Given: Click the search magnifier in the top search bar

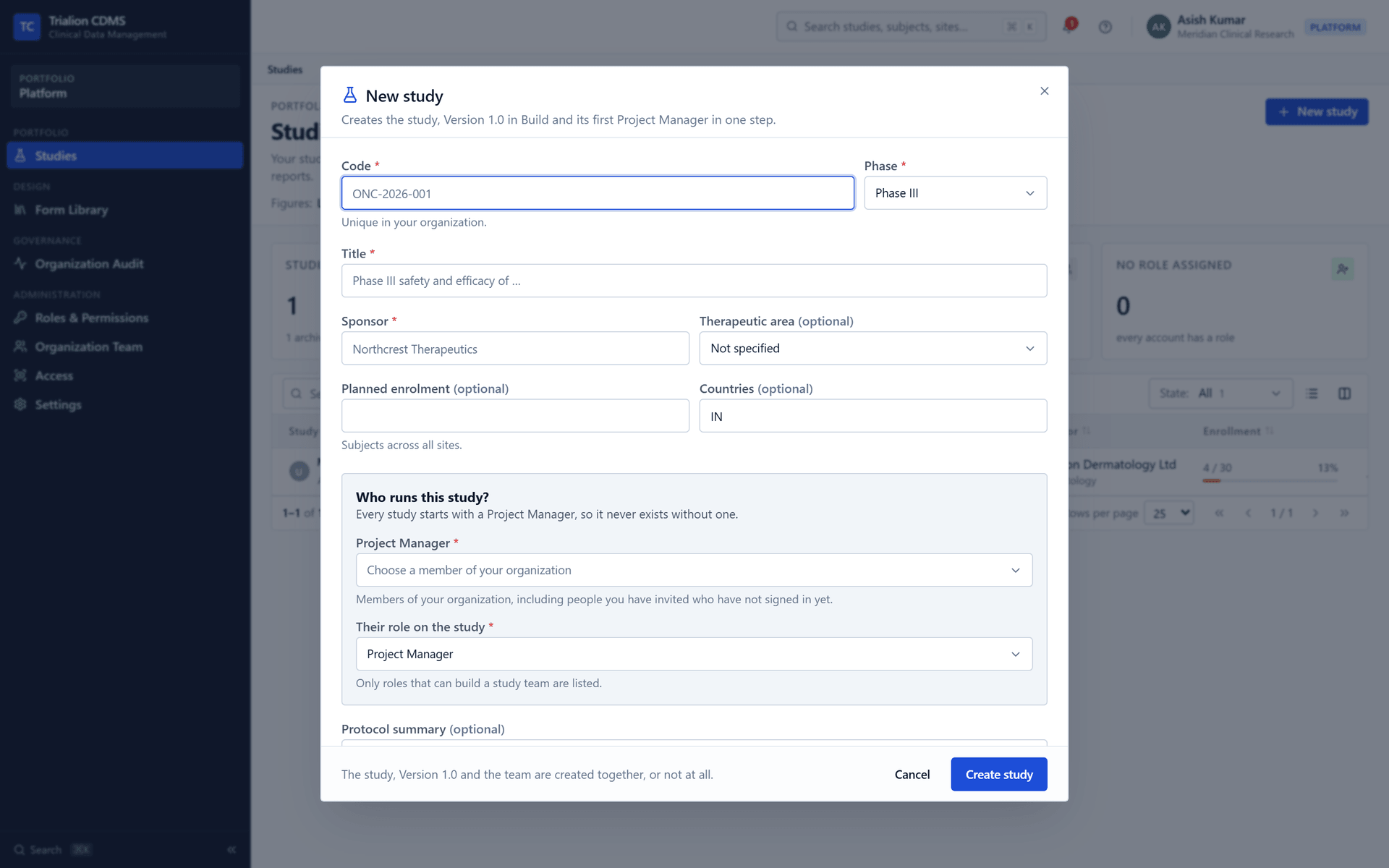Looking at the screenshot, I should [x=791, y=27].
